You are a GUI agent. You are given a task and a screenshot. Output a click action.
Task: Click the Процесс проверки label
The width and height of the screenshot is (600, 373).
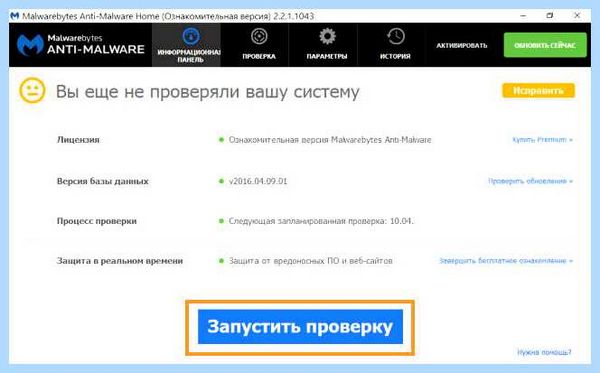(97, 221)
